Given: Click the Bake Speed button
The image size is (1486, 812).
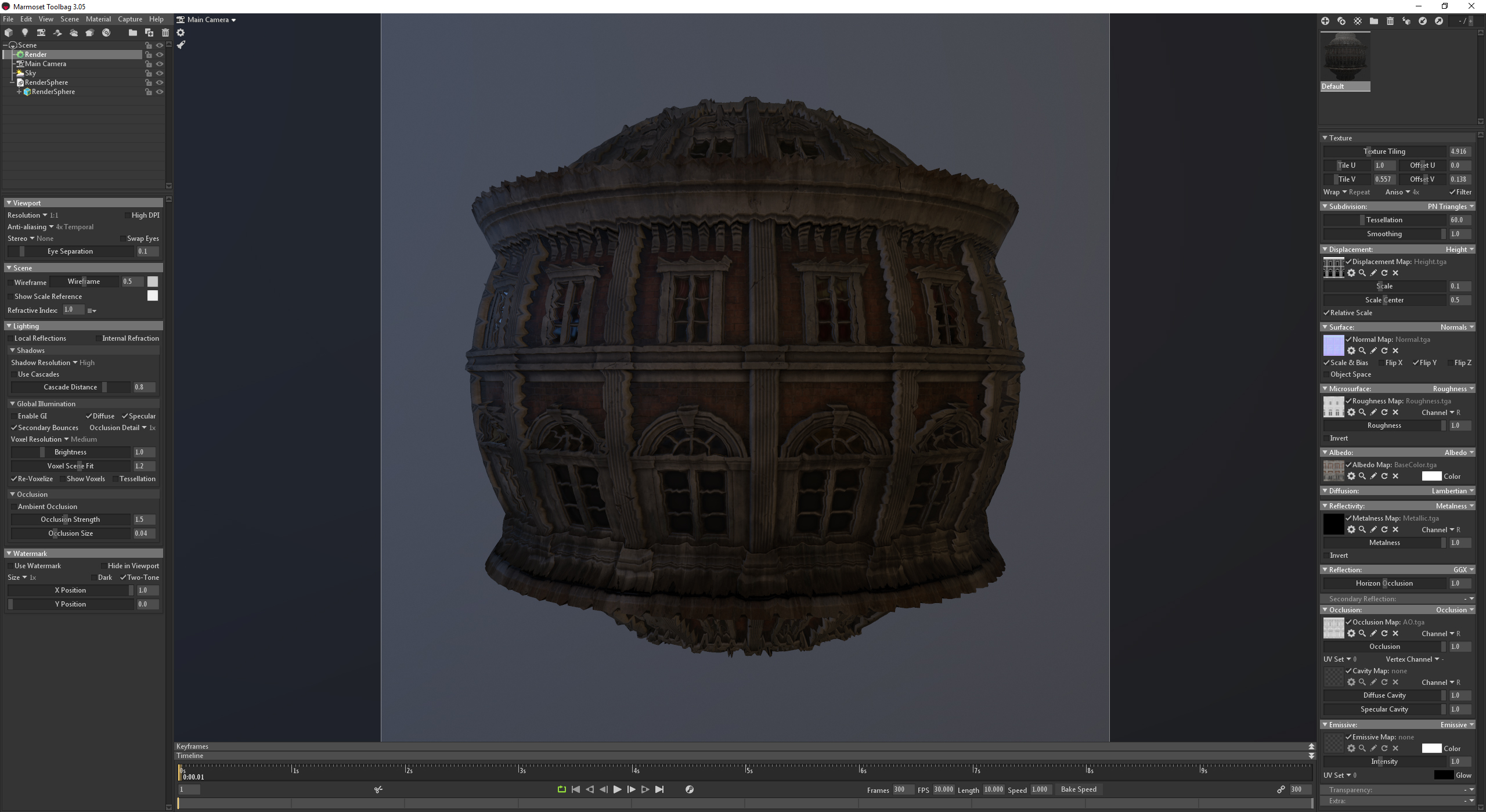Looking at the screenshot, I should point(1079,789).
